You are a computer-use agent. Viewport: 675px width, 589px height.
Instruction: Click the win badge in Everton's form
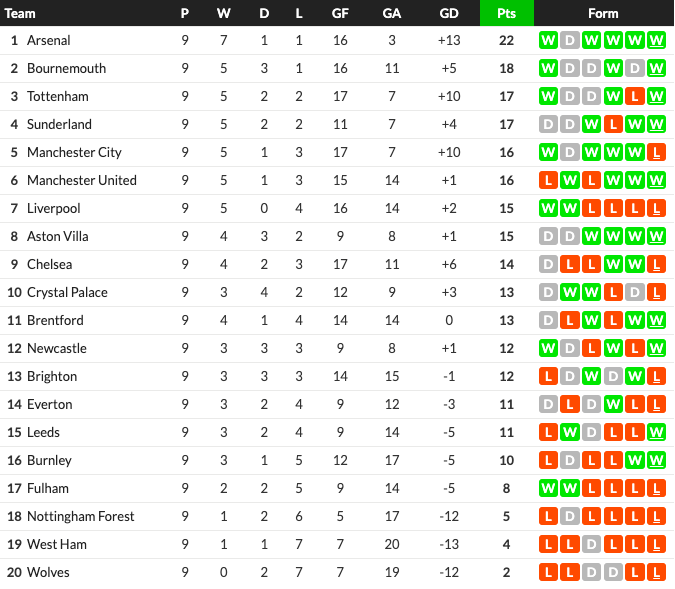[x=613, y=405]
